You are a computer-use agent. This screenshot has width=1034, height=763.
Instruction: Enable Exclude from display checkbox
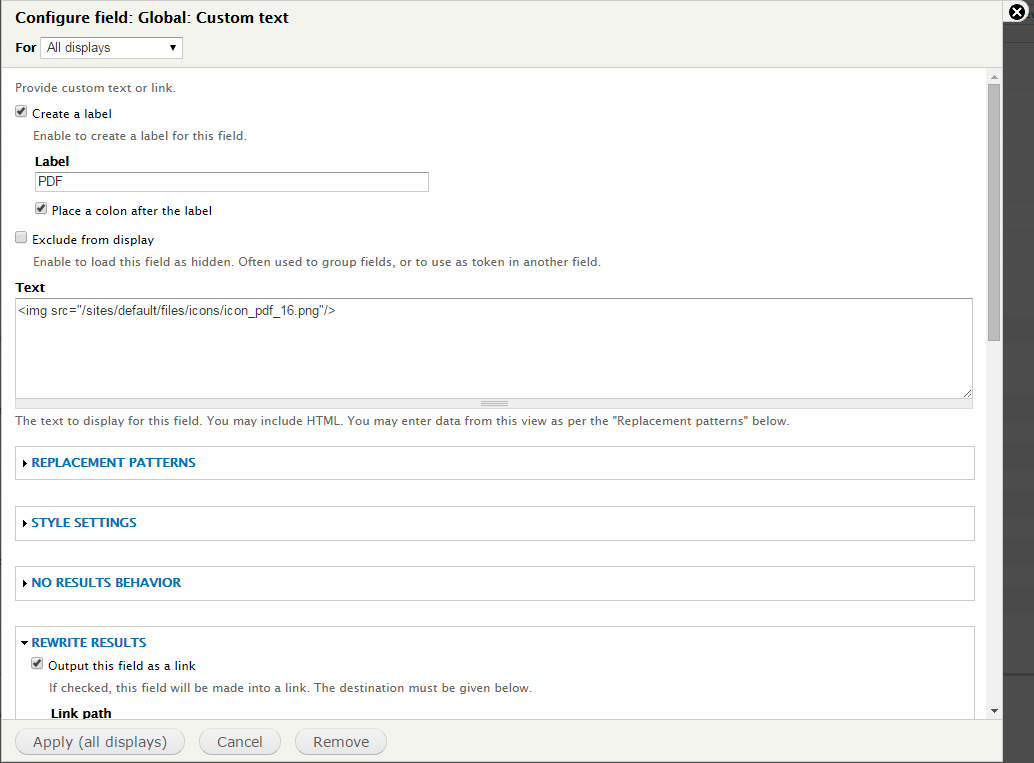pyautogui.click(x=21, y=238)
